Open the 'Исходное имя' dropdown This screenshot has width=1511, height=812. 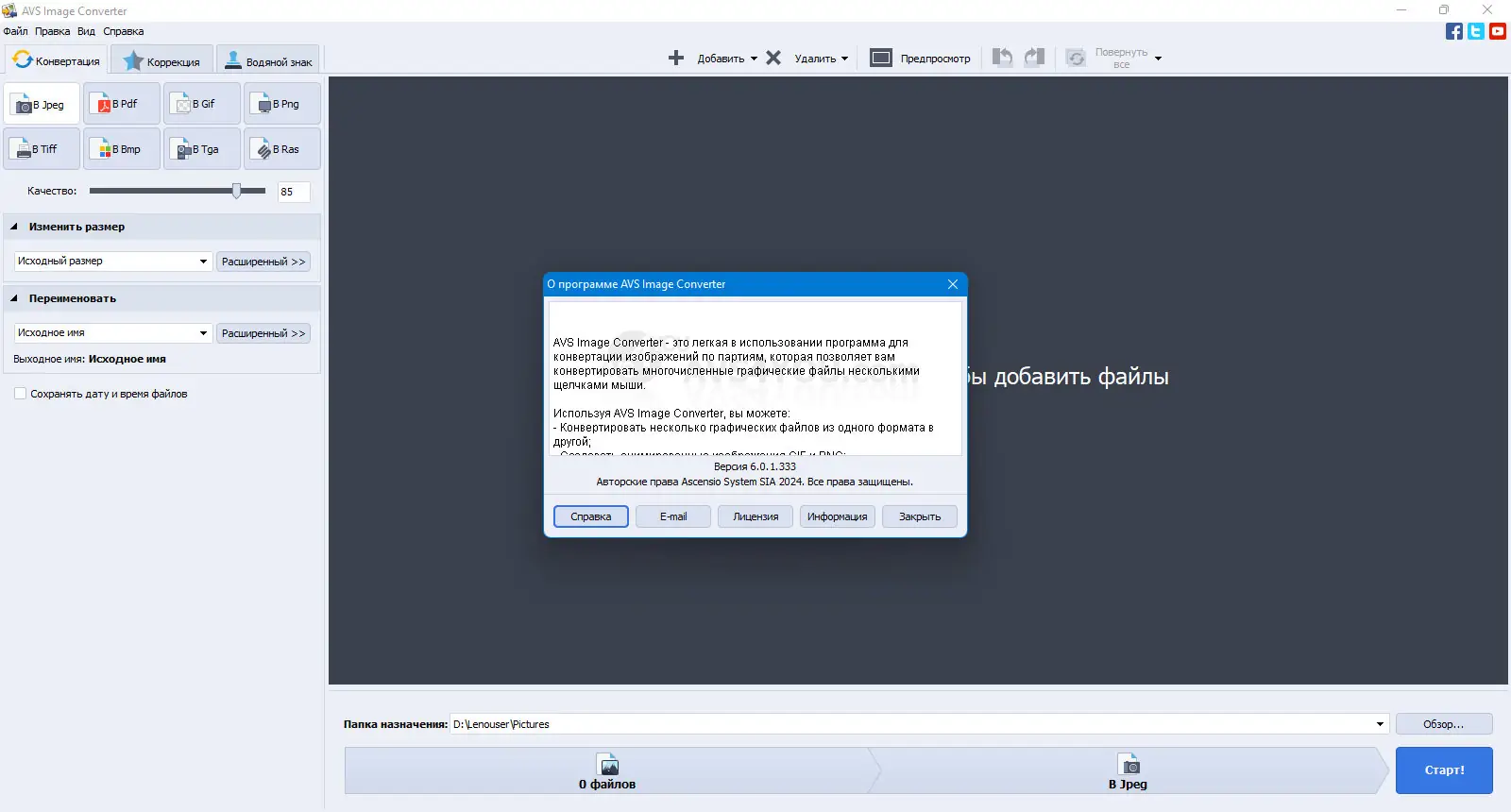pyautogui.click(x=112, y=333)
